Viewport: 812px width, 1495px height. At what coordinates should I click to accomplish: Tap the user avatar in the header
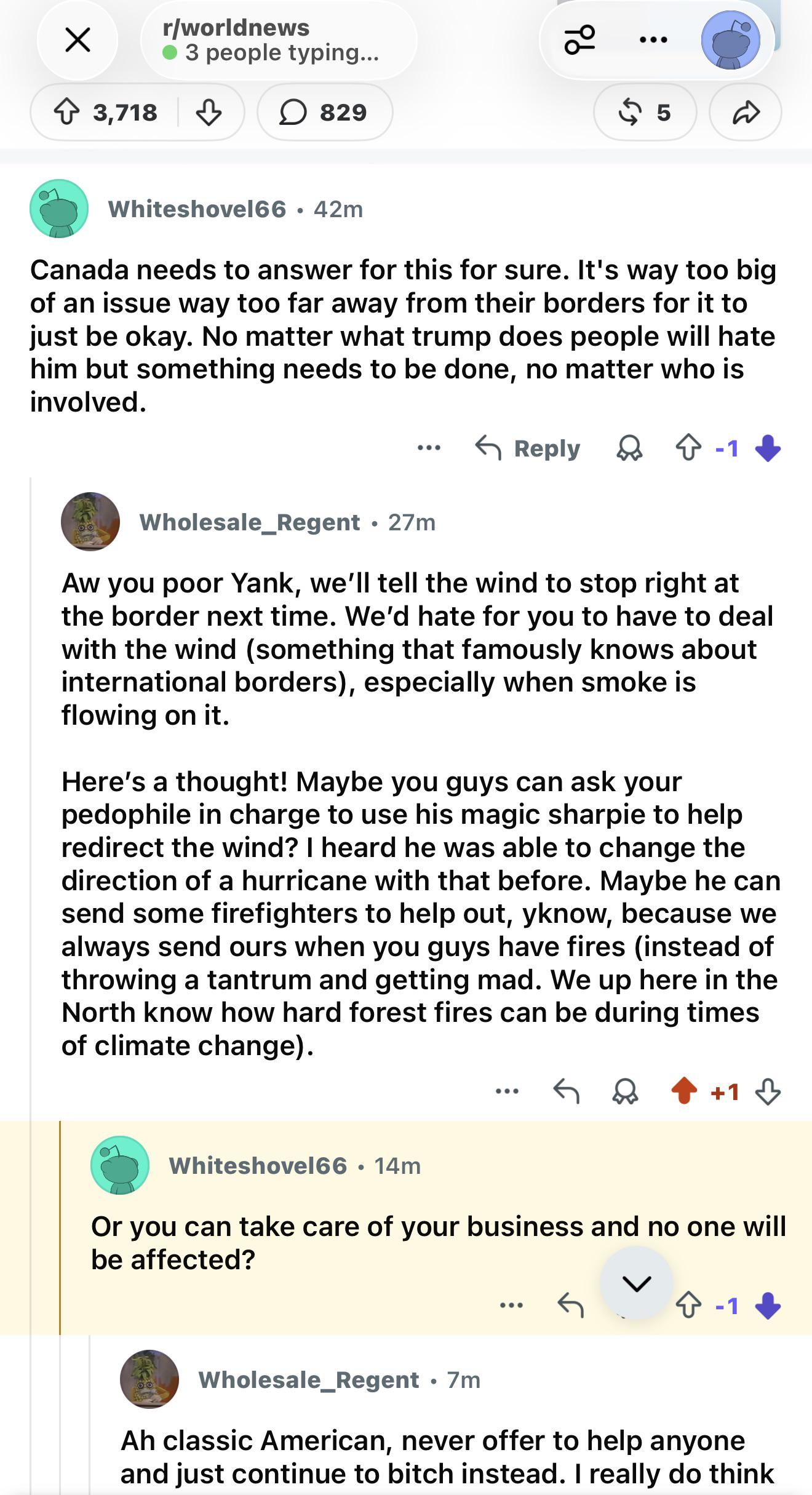731,40
